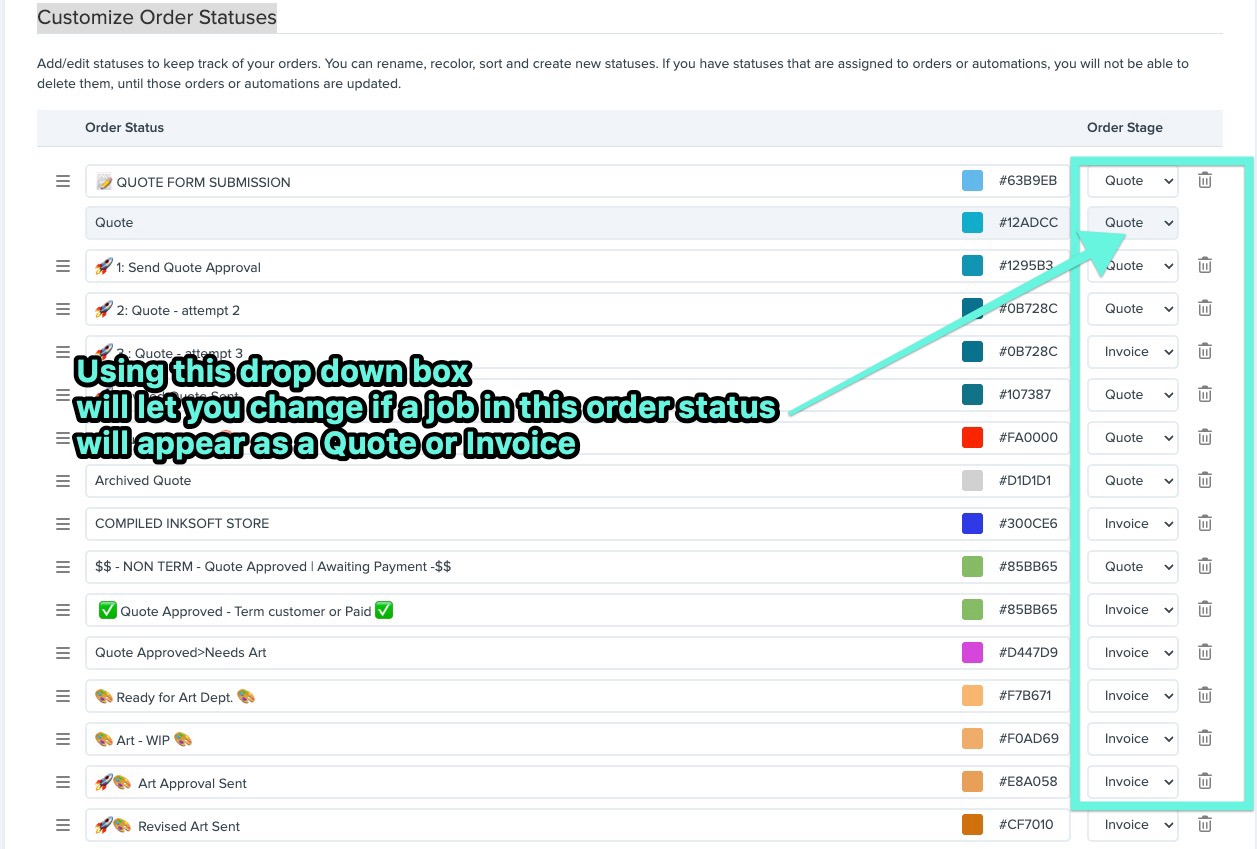
Task: Click trash icon for Quote Approved>Needs Art
Action: 1205,652
